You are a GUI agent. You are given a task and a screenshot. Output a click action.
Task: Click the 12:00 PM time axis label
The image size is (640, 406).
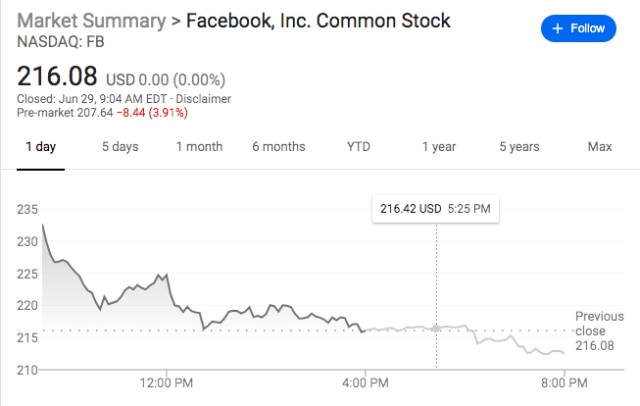(x=166, y=381)
